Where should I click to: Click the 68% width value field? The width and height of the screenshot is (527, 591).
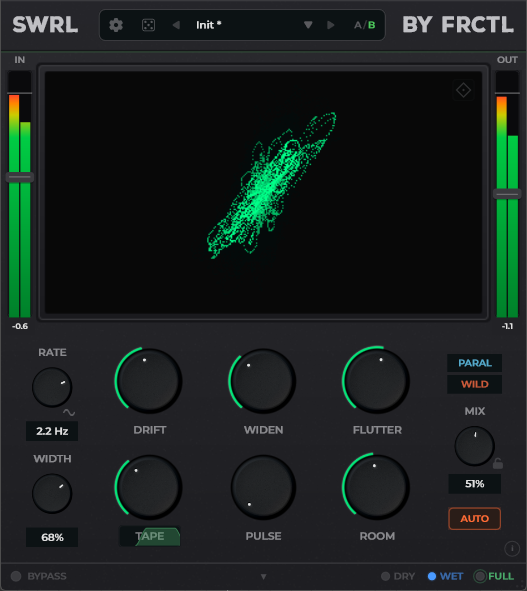coord(52,537)
